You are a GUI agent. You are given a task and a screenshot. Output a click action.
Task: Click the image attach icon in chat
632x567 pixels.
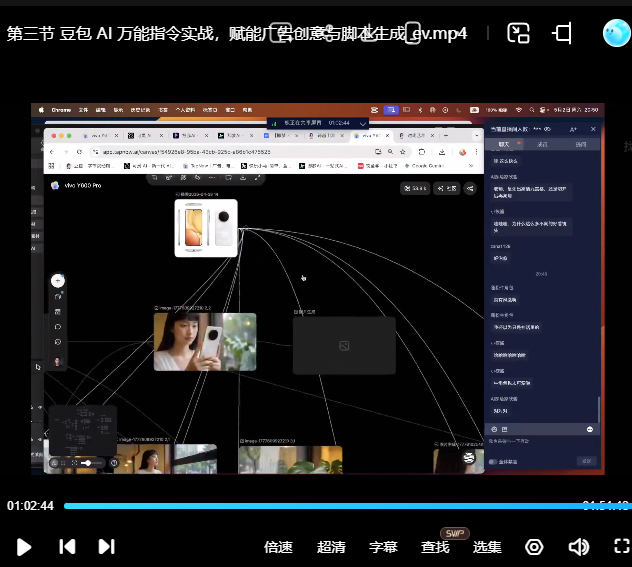point(505,429)
